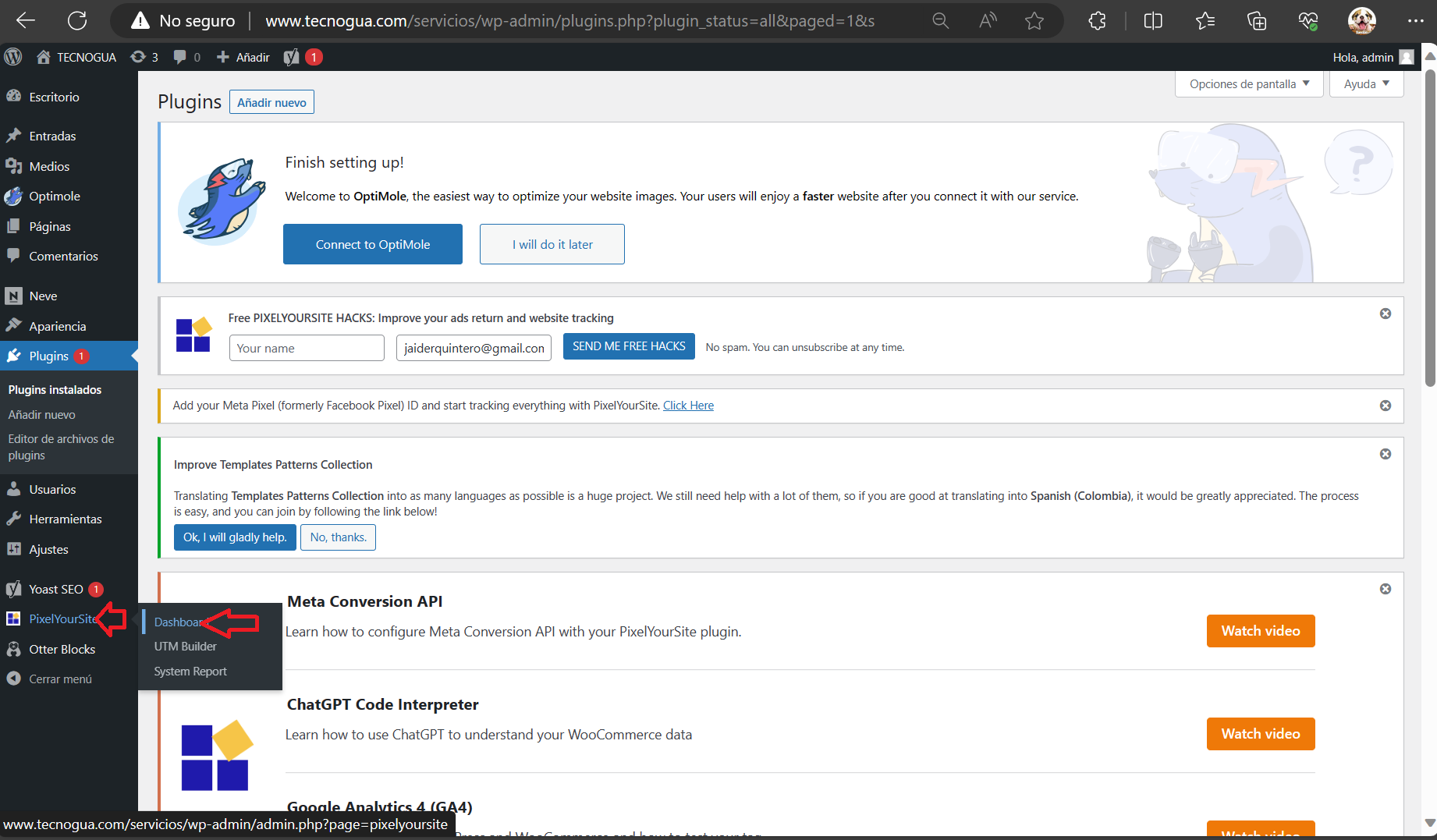Open the Click Here link

[x=688, y=406]
